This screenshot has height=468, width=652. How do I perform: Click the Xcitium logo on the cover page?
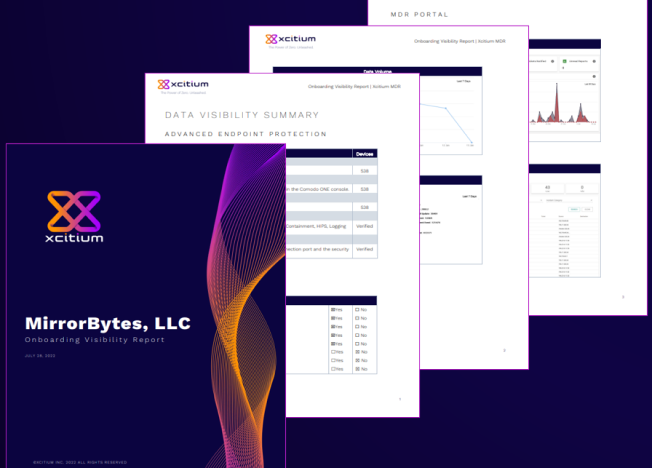click(x=75, y=216)
